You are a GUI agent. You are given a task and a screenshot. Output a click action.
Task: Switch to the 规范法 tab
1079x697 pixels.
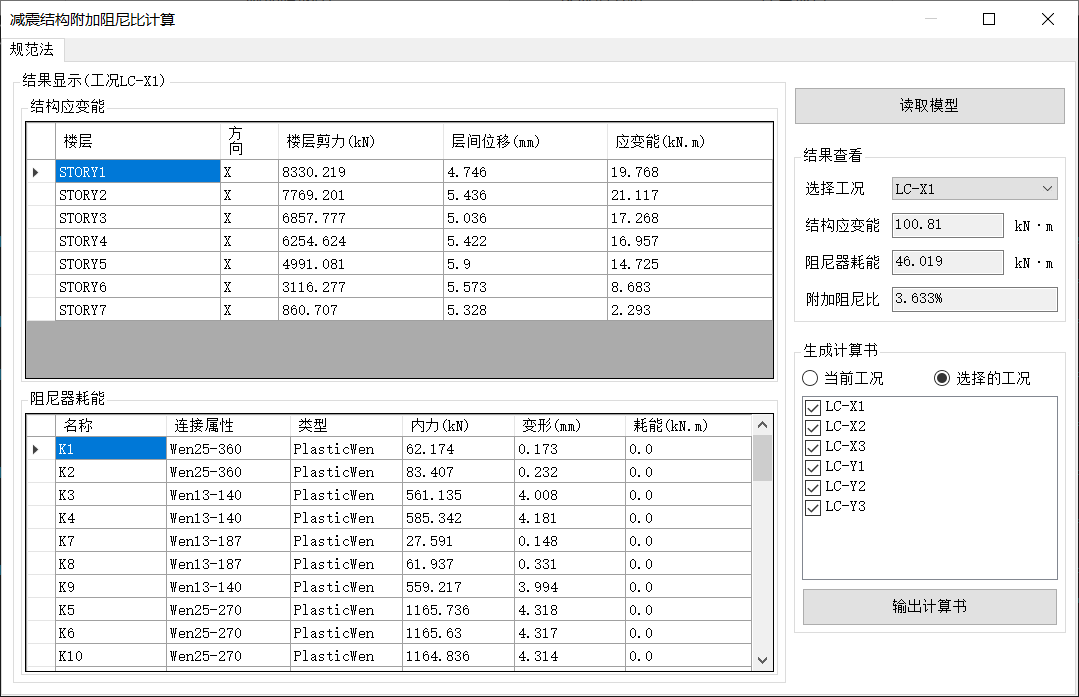(32, 50)
